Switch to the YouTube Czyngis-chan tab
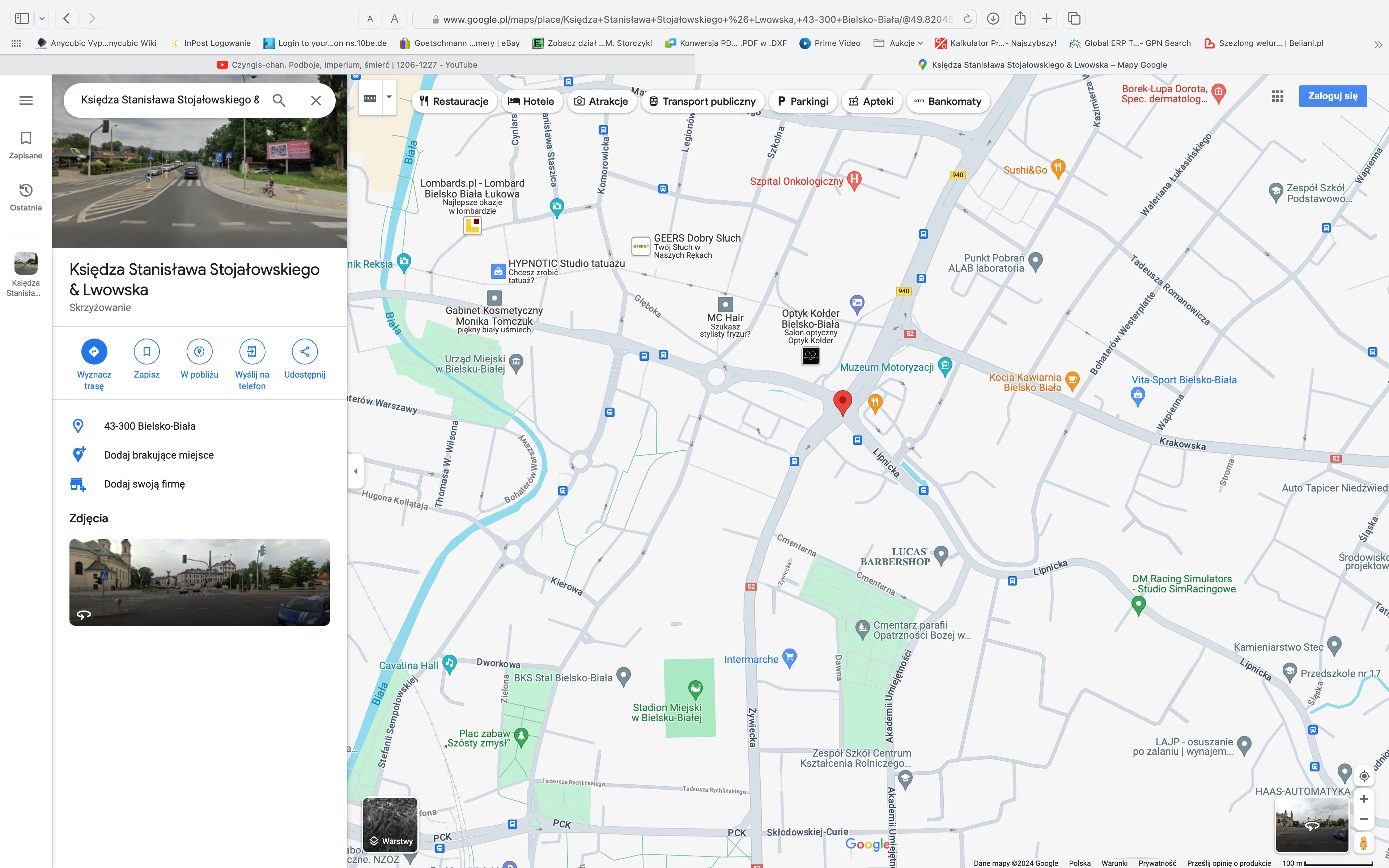1389x868 pixels. pos(347,65)
